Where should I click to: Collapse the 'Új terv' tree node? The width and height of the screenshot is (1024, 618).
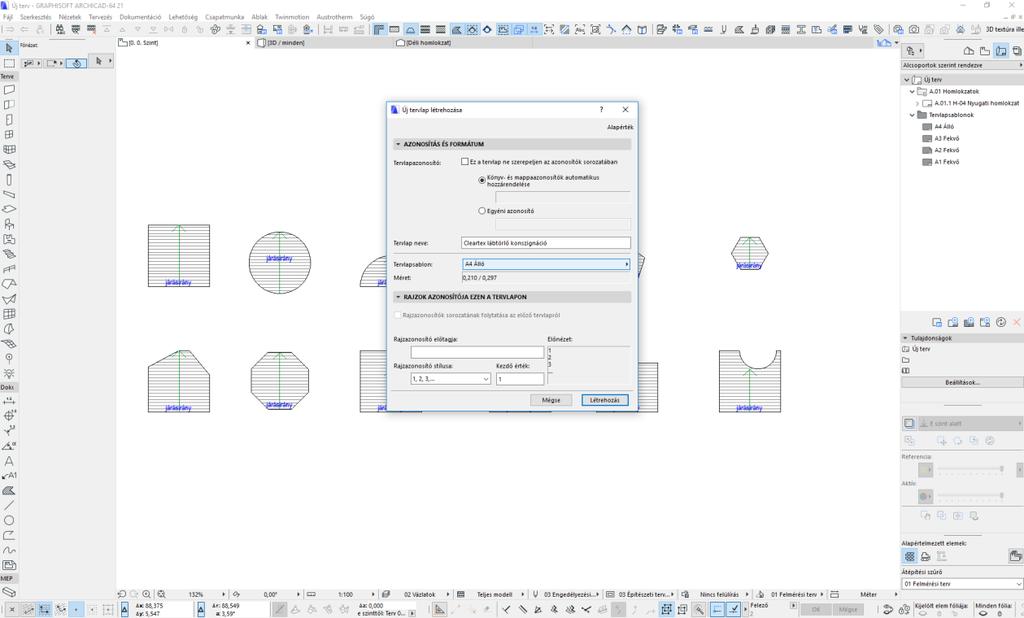click(x=906, y=80)
